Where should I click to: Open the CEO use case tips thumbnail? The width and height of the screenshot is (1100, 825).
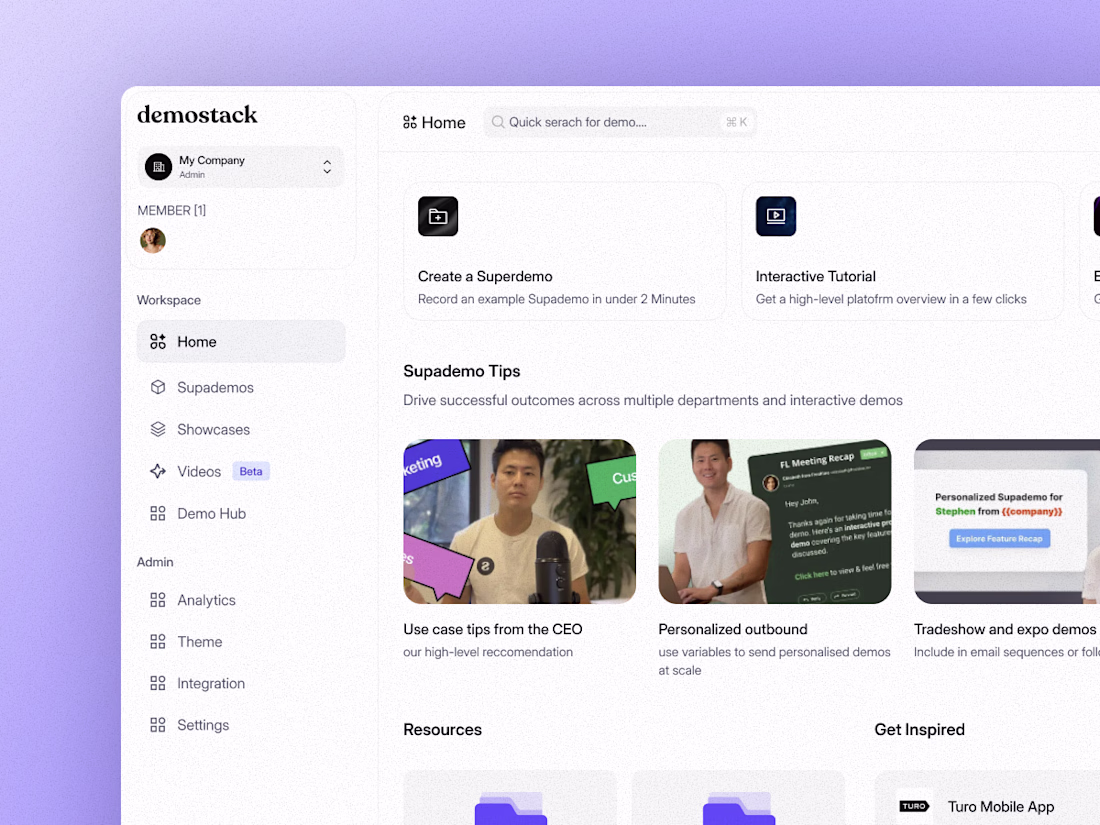point(519,521)
